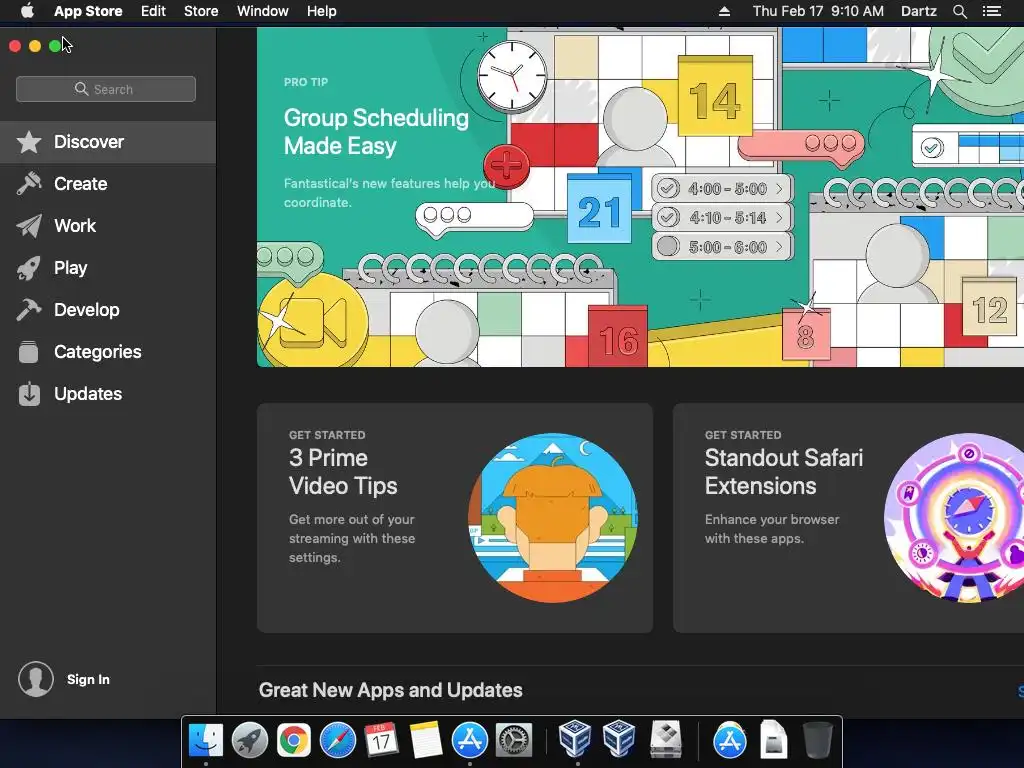Open the disk image file in the Dock

coord(774,740)
